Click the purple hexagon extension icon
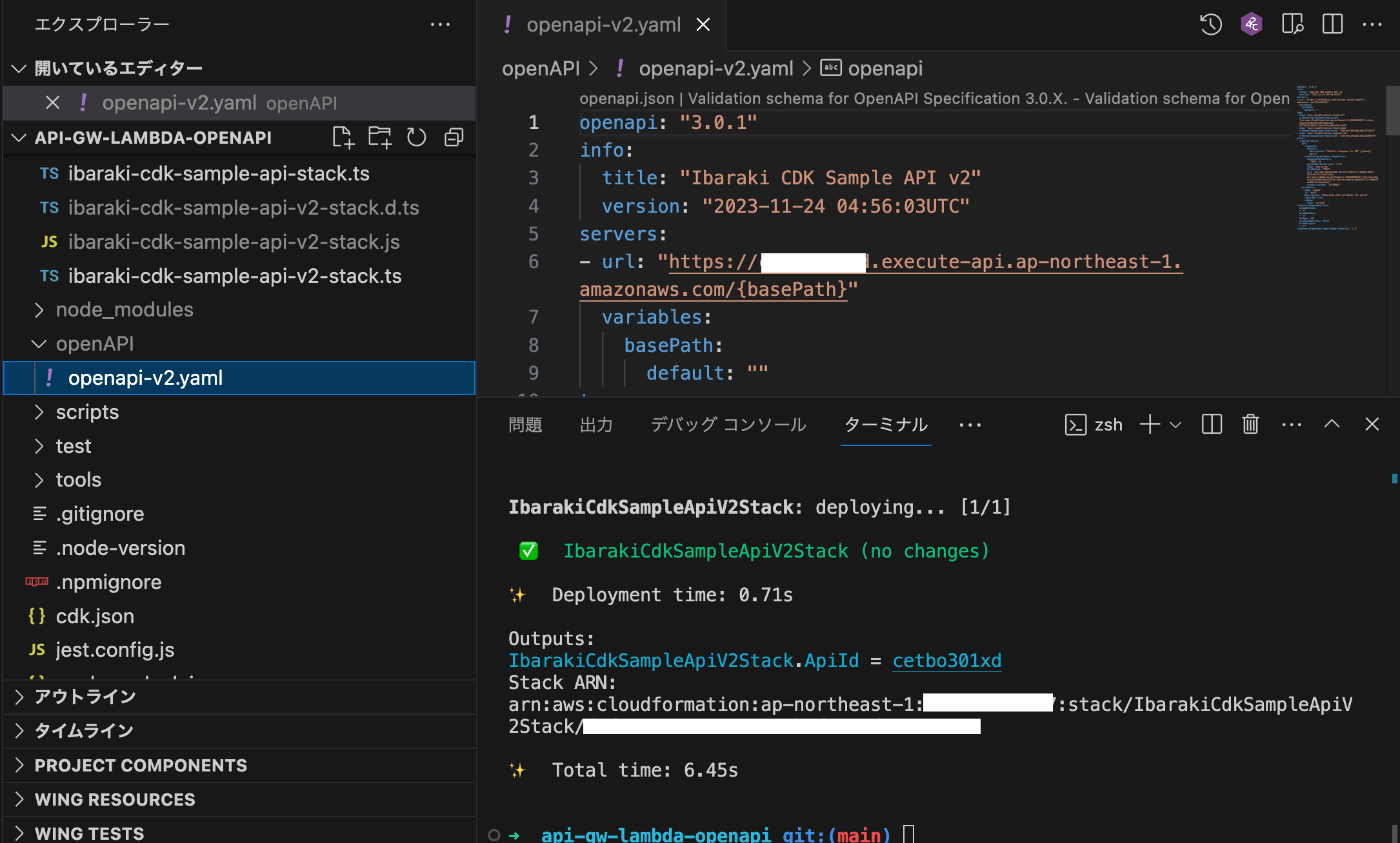This screenshot has width=1400, height=843. tap(1251, 25)
